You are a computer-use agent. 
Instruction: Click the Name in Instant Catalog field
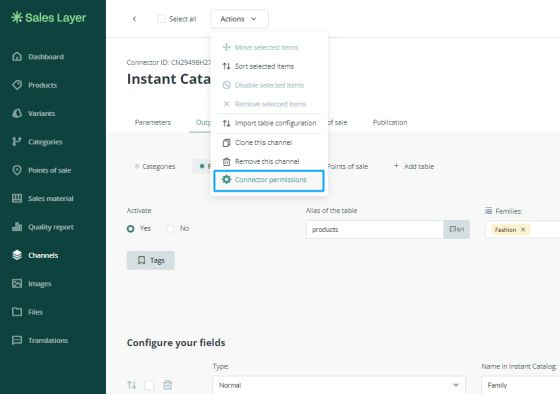pos(520,385)
